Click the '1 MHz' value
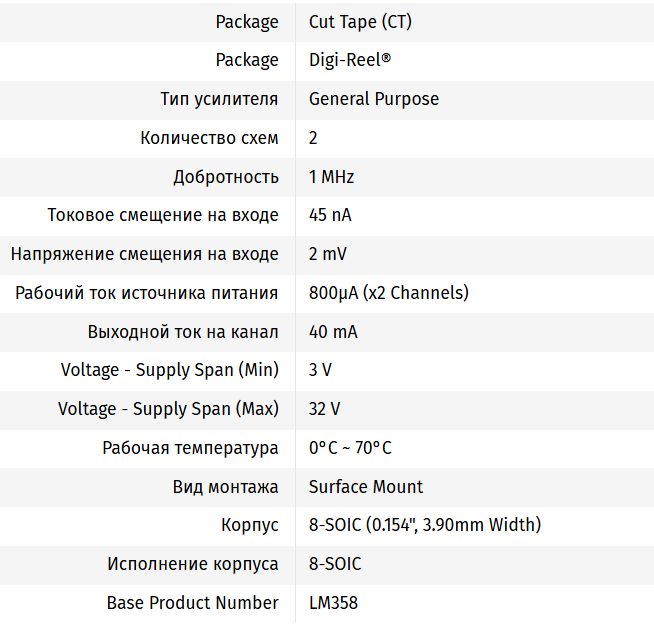Viewport: 654px width, 634px height. pyautogui.click(x=331, y=177)
